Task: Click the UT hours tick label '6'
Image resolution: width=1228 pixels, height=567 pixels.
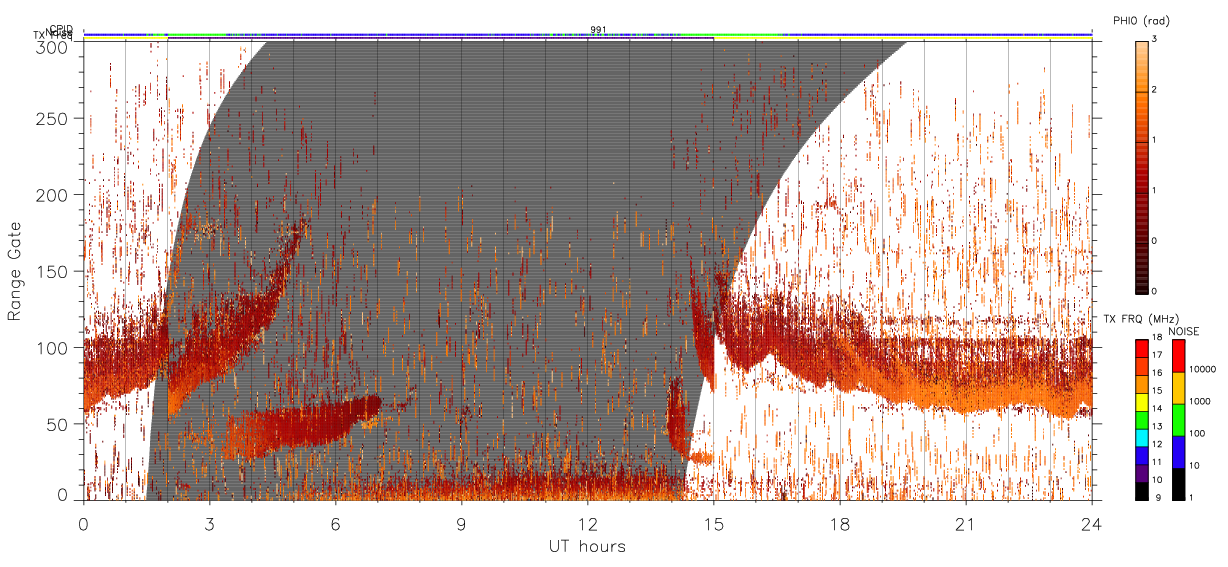Action: 335,524
